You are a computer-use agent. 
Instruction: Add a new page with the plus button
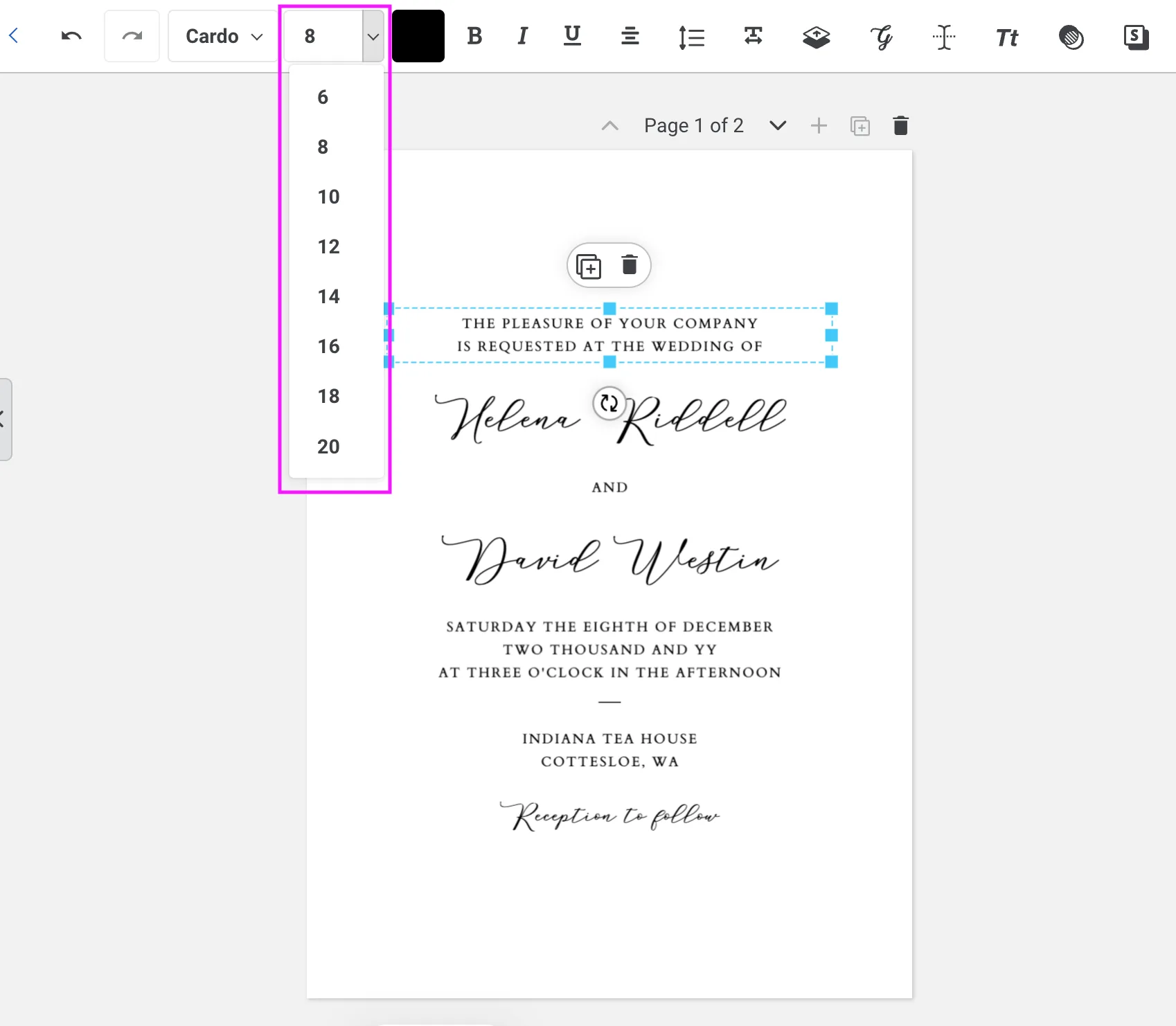pyautogui.click(x=819, y=125)
